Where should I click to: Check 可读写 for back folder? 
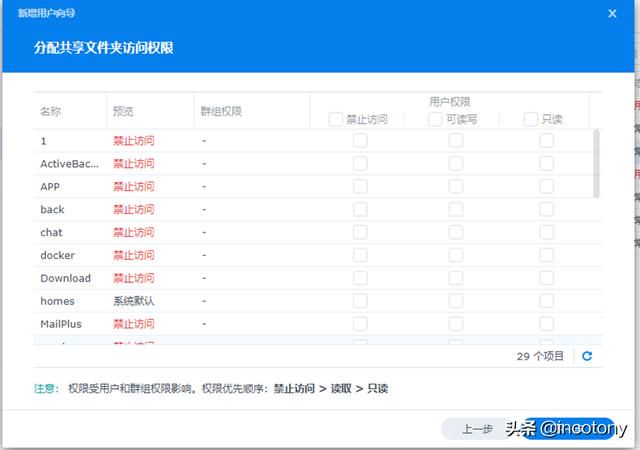(x=456, y=209)
